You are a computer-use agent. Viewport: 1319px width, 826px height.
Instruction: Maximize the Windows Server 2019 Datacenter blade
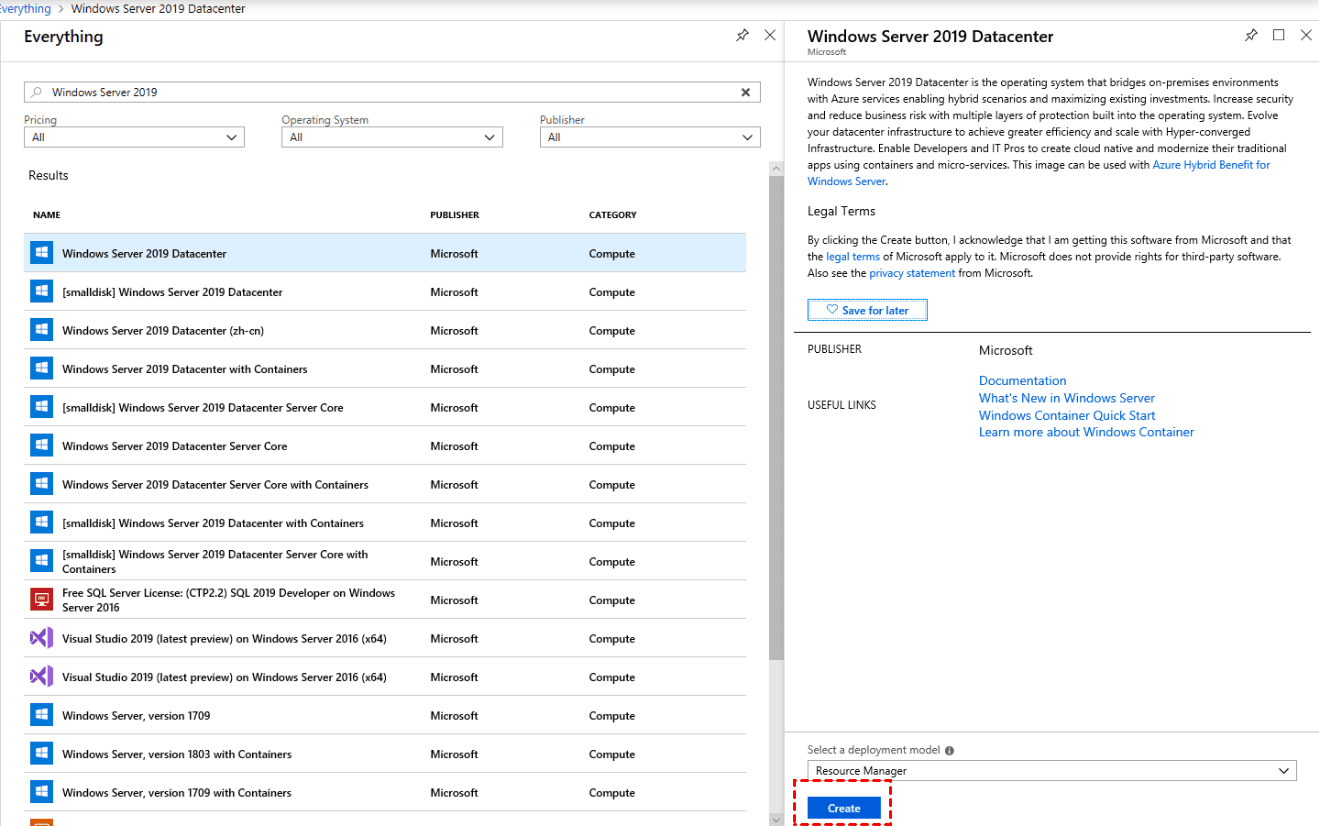(1278, 35)
